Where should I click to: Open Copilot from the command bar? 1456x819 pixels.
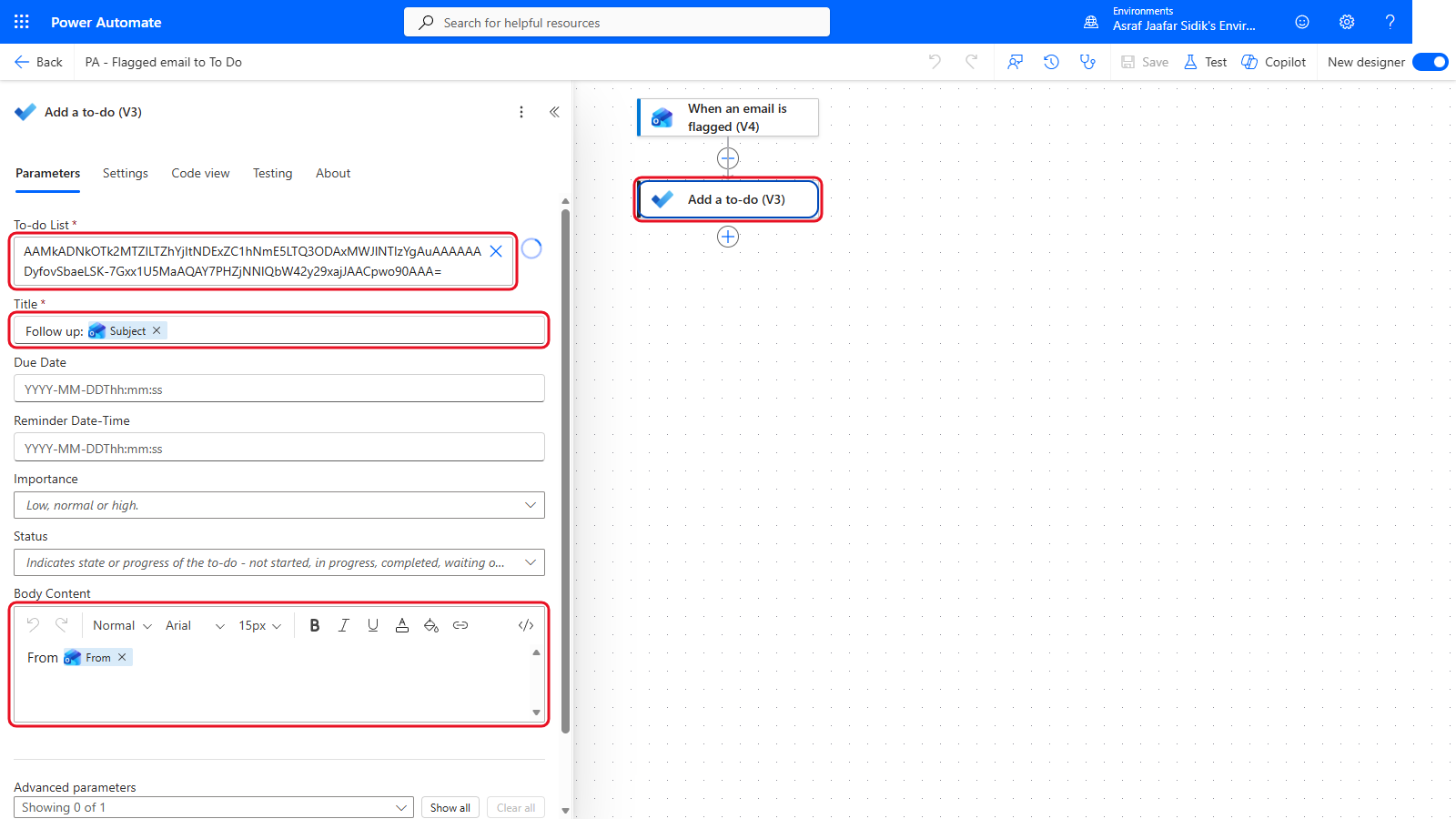1274,62
